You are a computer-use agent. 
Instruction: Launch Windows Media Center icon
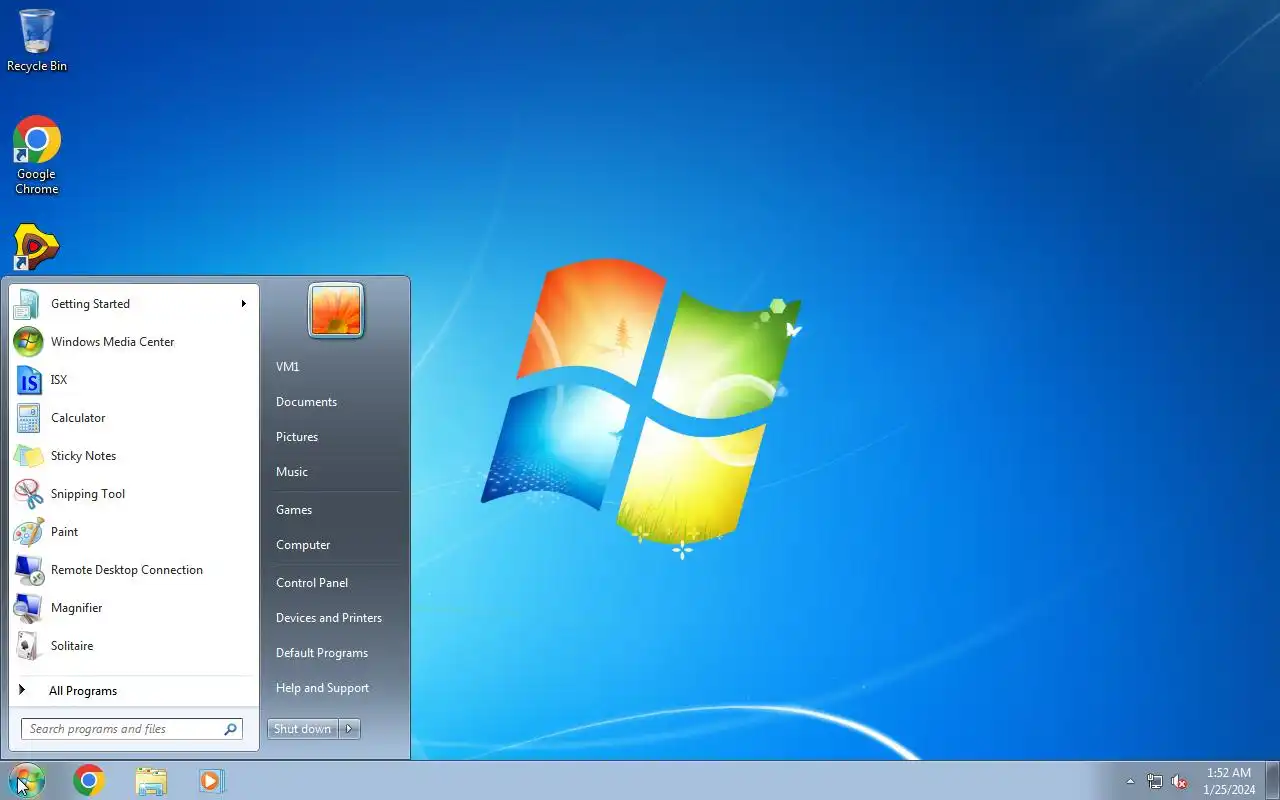coord(28,342)
